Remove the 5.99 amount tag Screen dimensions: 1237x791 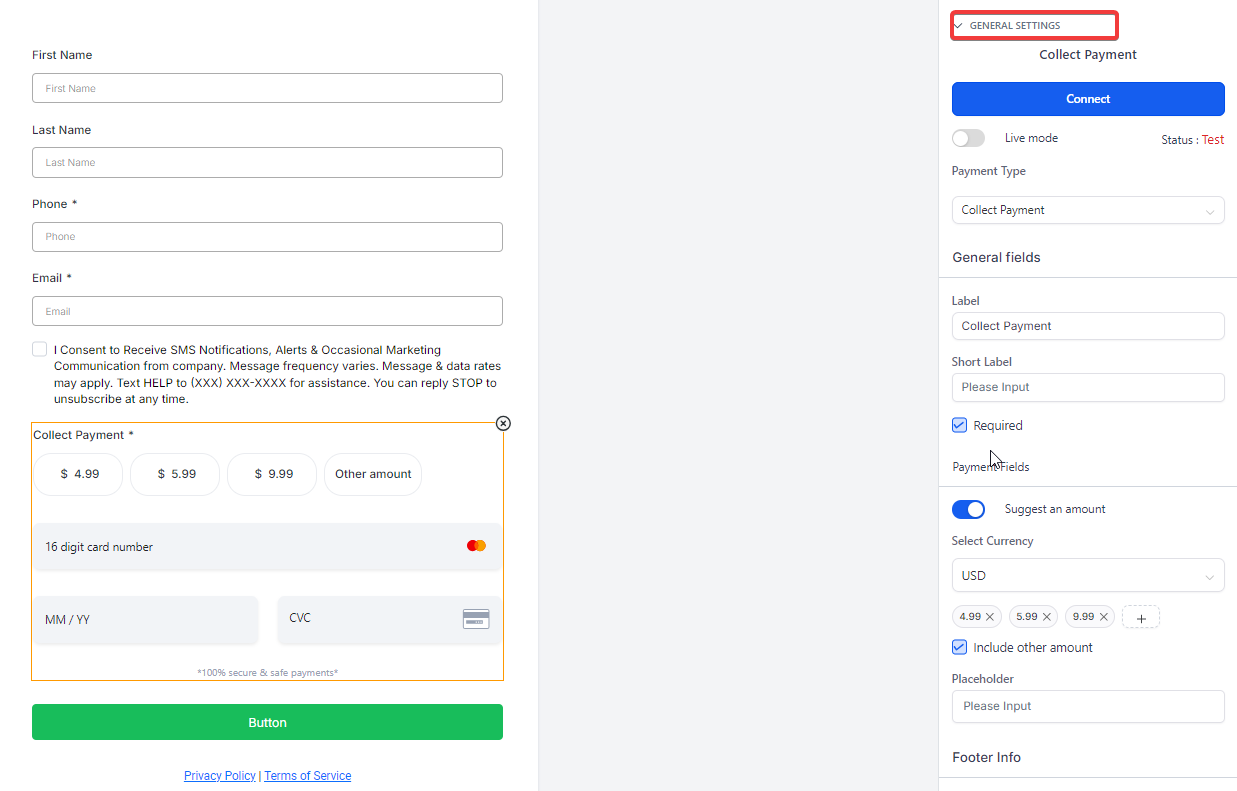coord(1047,617)
